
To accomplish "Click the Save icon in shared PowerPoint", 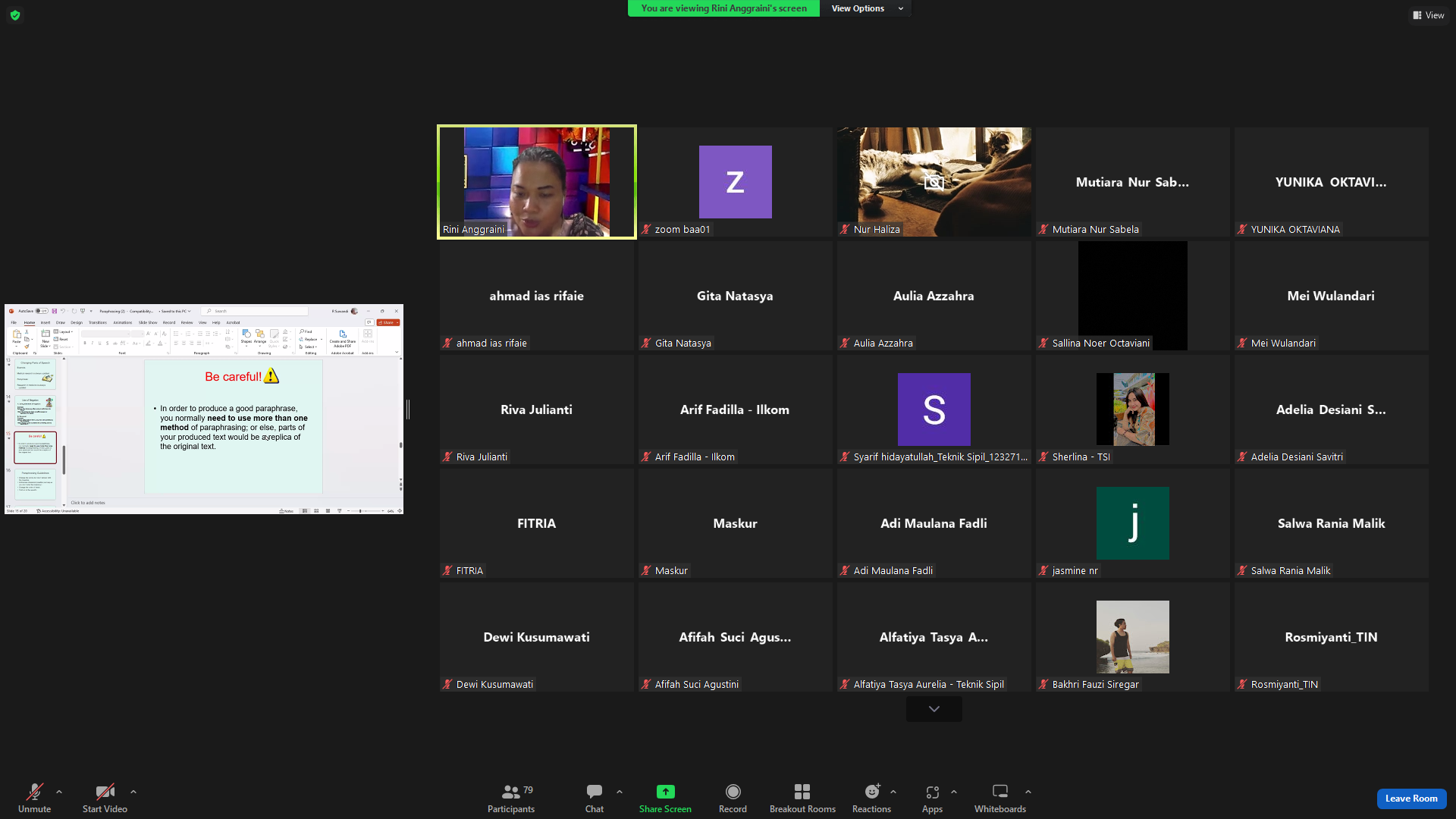I will 54,311.
